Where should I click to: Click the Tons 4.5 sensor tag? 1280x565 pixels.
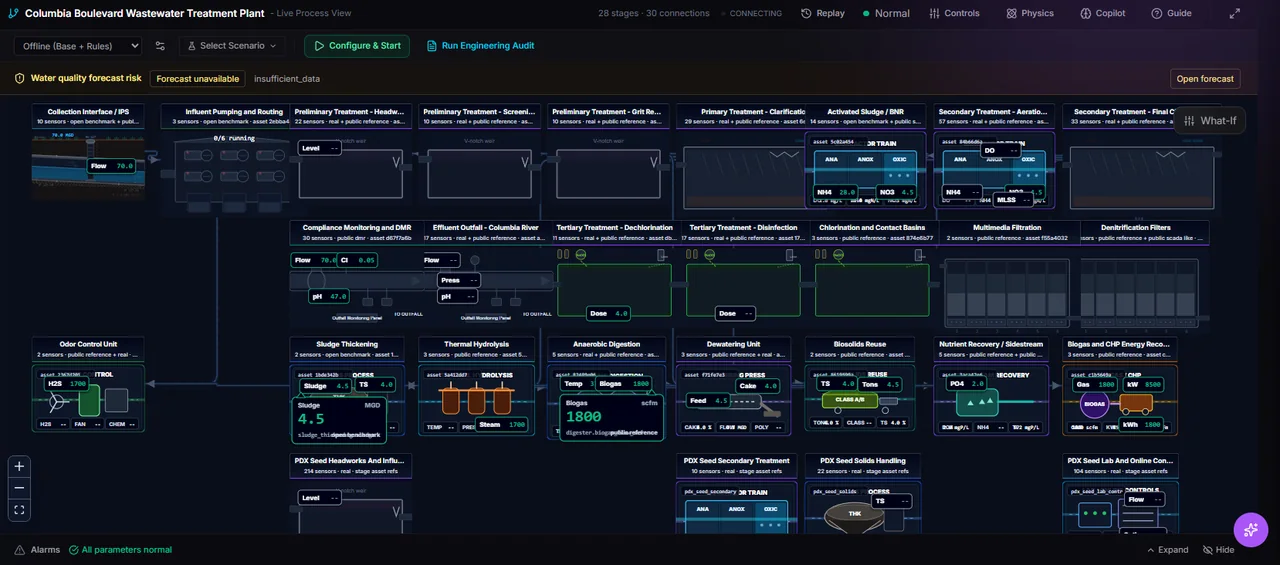click(881, 383)
